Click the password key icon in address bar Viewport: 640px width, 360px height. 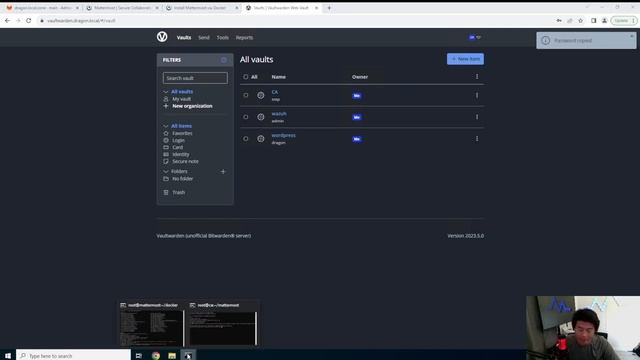click(x=559, y=20)
